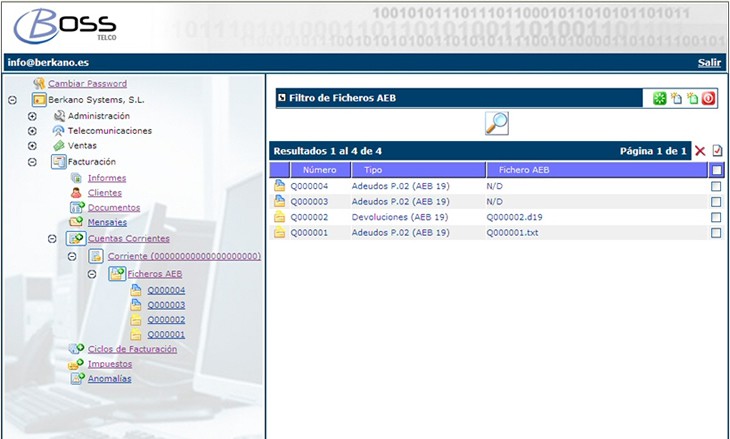Click the red X delete icon
This screenshot has height=439, width=730.
tap(700, 151)
